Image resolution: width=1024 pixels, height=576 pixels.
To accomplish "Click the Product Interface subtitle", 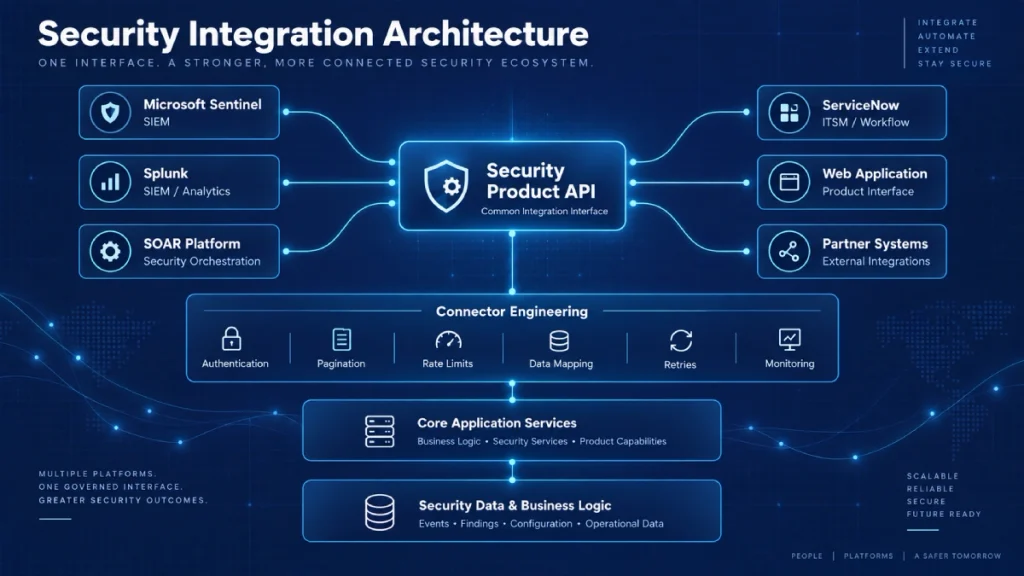I will (868, 191).
